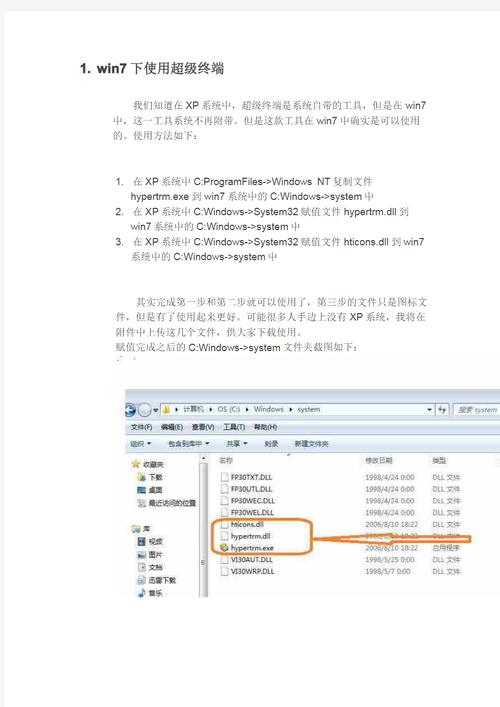This screenshot has height=707, width=500.
Task: Click the date 1998/5/25 0:00
Action: click(x=390, y=560)
